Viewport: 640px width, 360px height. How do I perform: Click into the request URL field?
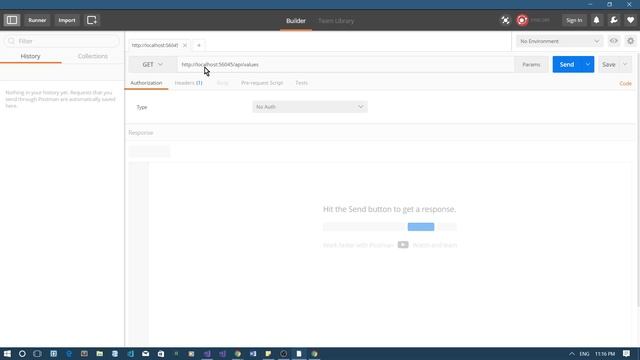(345, 64)
